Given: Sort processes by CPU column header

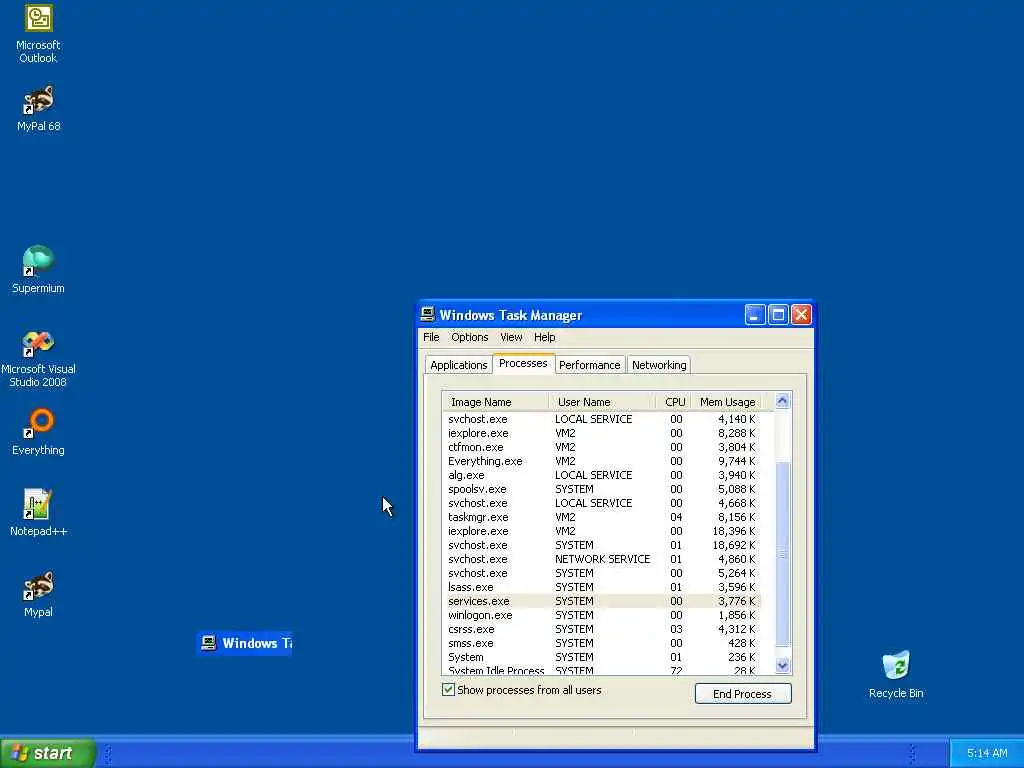Looking at the screenshot, I should (x=673, y=402).
